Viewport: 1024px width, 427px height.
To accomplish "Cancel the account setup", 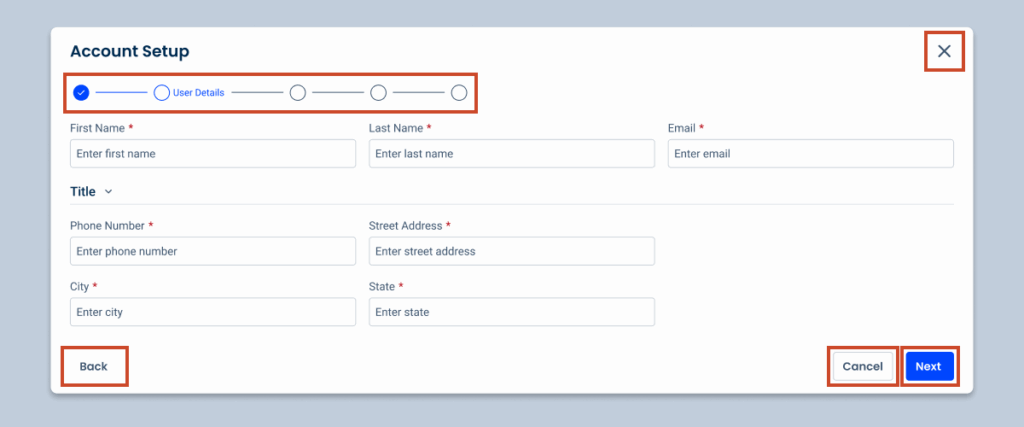I will (x=862, y=366).
